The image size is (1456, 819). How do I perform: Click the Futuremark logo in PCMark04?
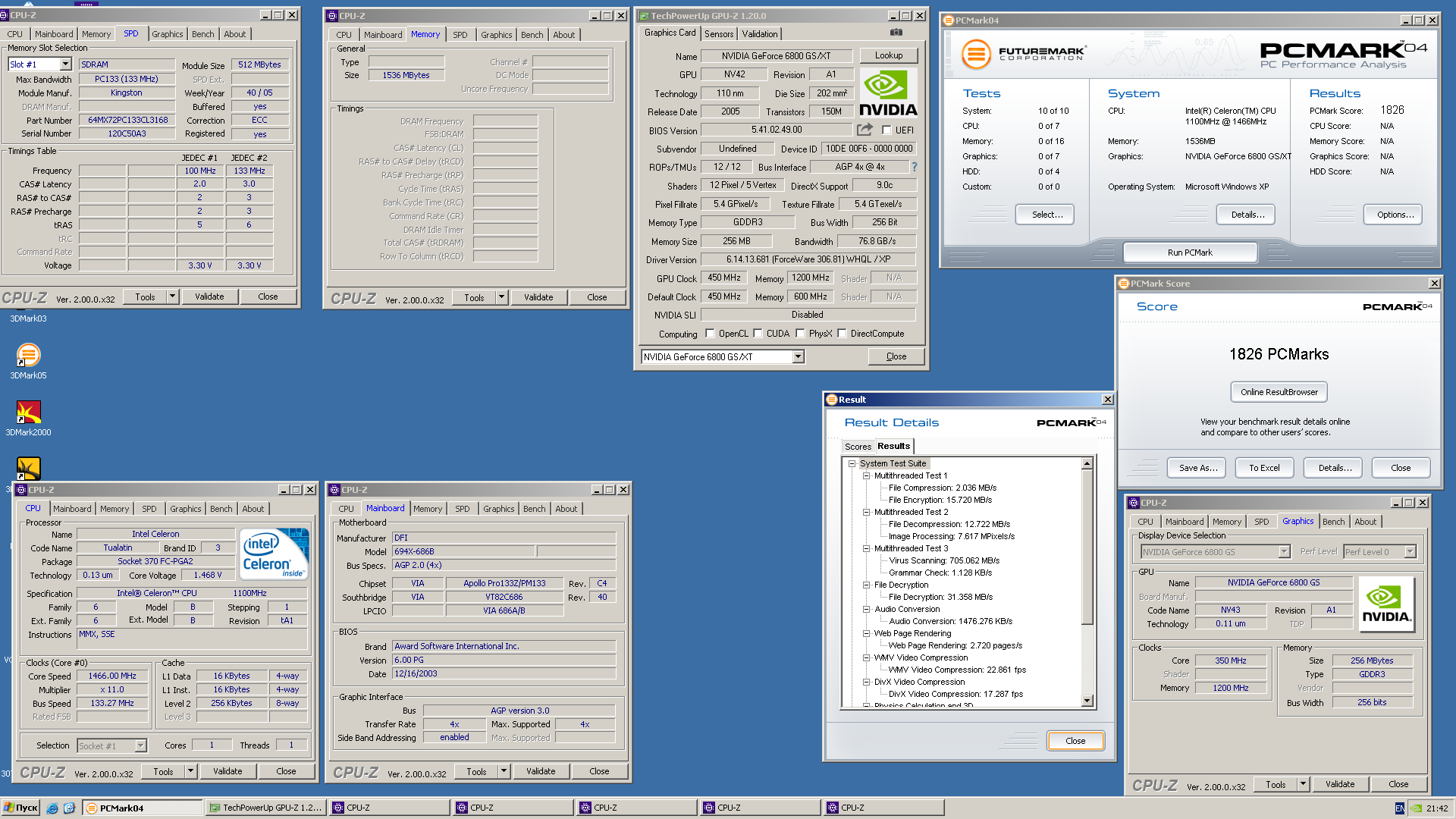(x=1024, y=54)
